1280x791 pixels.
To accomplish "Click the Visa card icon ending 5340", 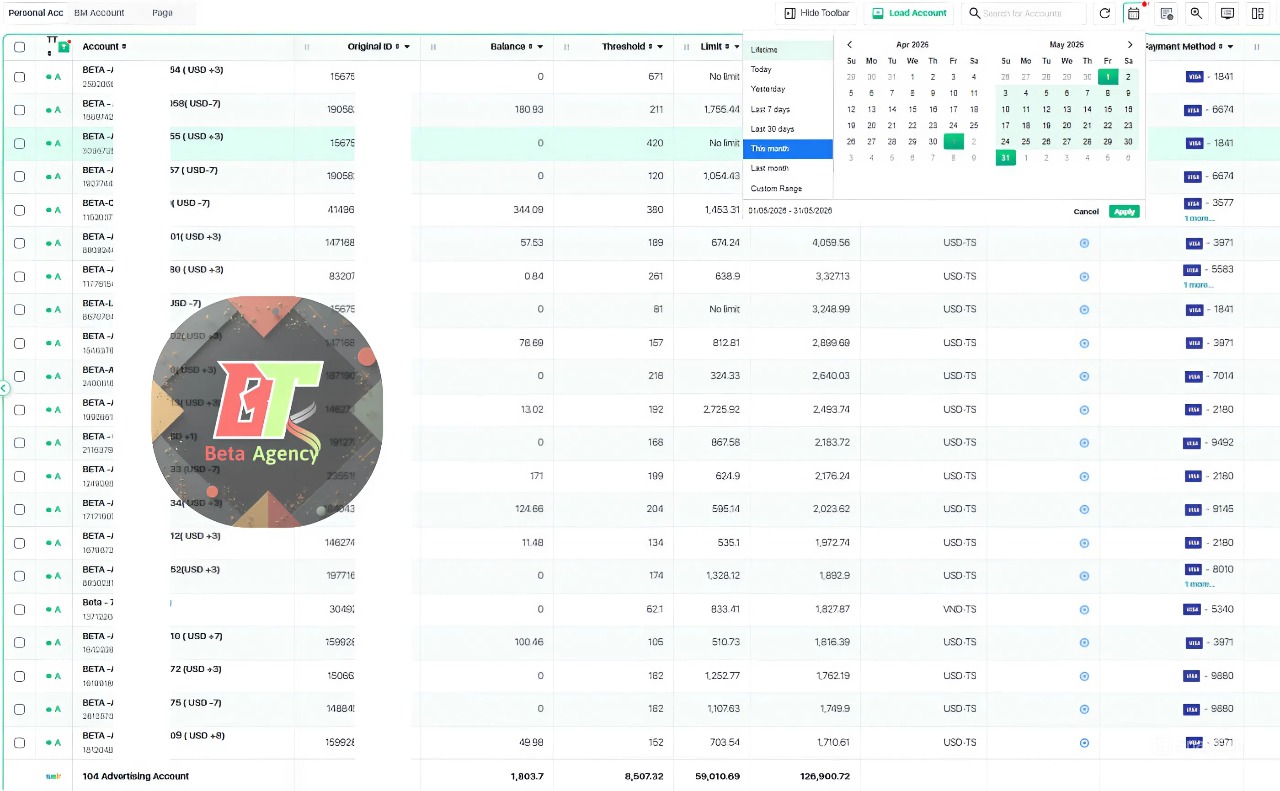I will (x=1193, y=609).
